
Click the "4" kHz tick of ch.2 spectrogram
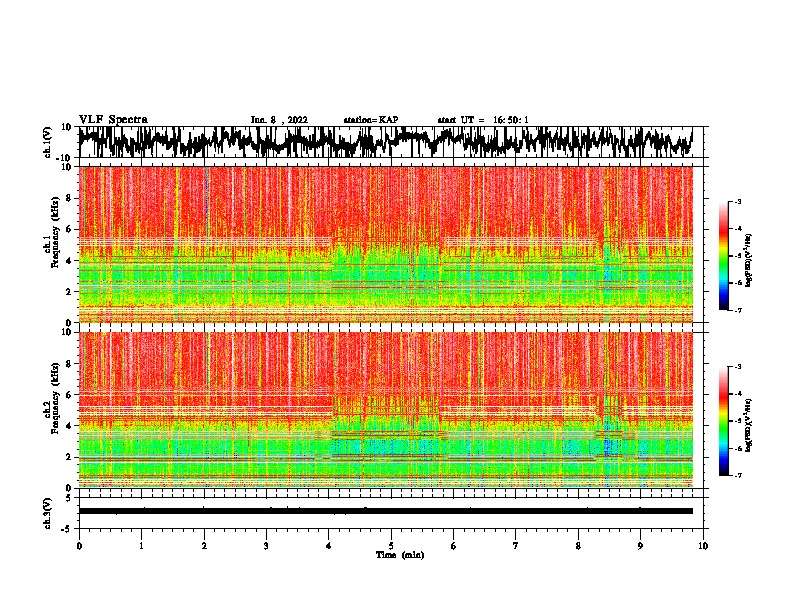click(x=69, y=426)
